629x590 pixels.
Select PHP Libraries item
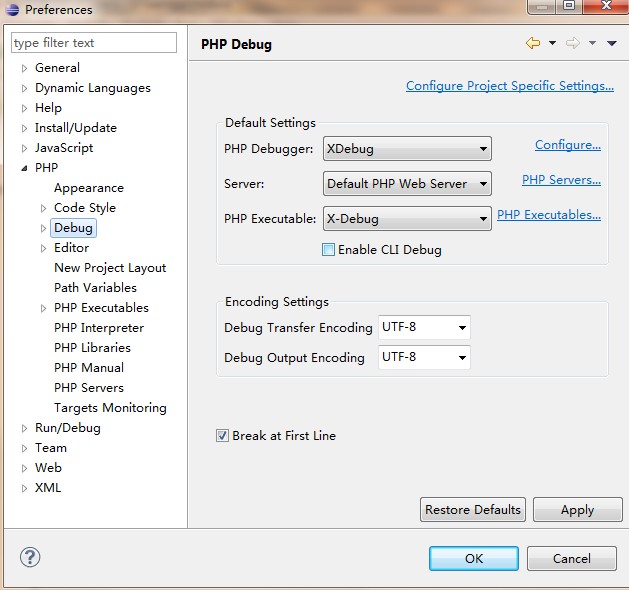point(92,347)
